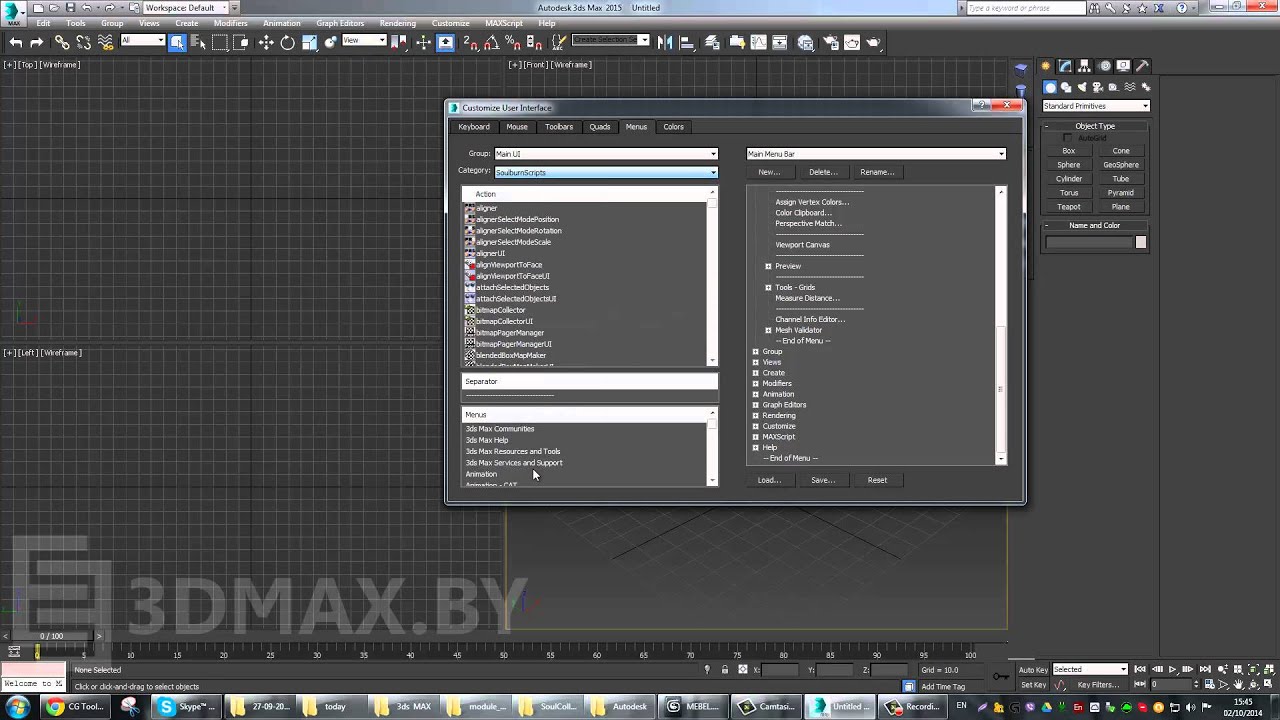This screenshot has height=720, width=1280.
Task: Open the Modify panel tab icon
Action: pyautogui.click(x=1065, y=66)
